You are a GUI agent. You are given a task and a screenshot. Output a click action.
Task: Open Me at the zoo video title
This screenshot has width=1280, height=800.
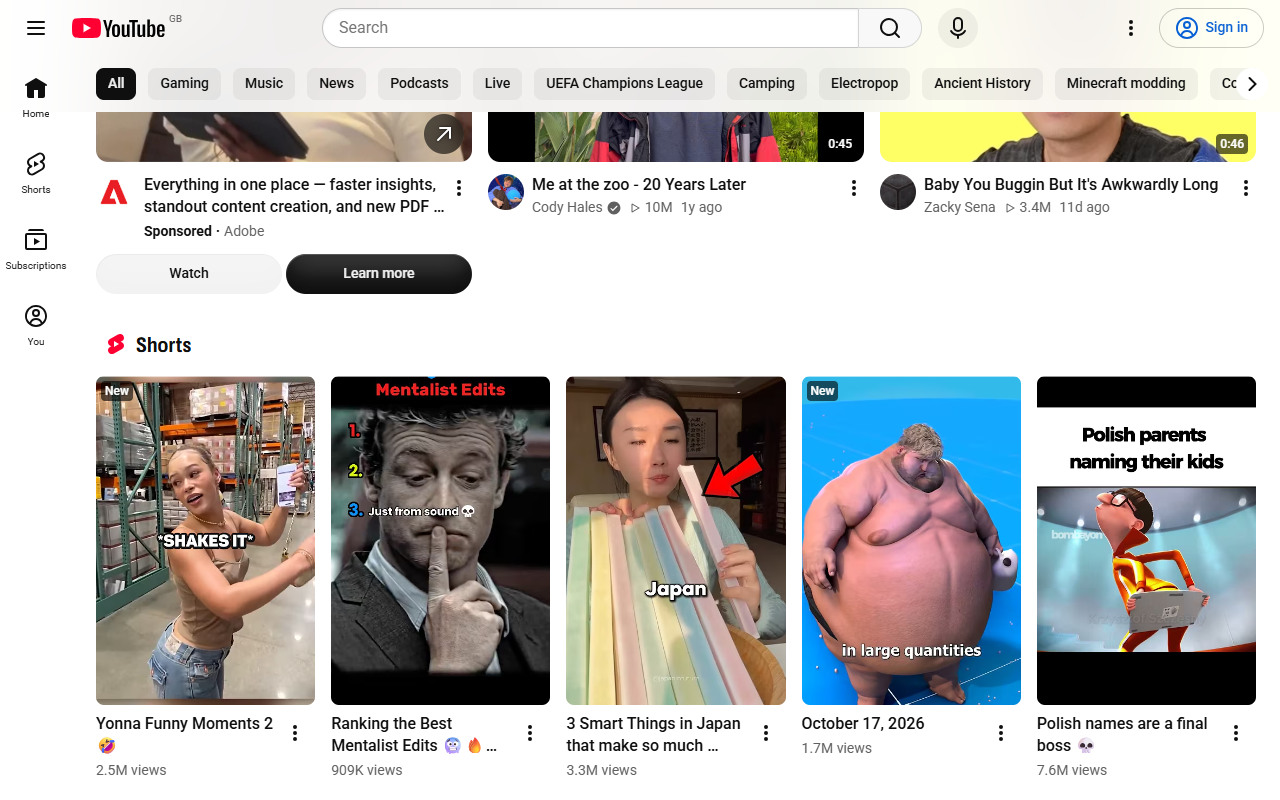point(639,185)
